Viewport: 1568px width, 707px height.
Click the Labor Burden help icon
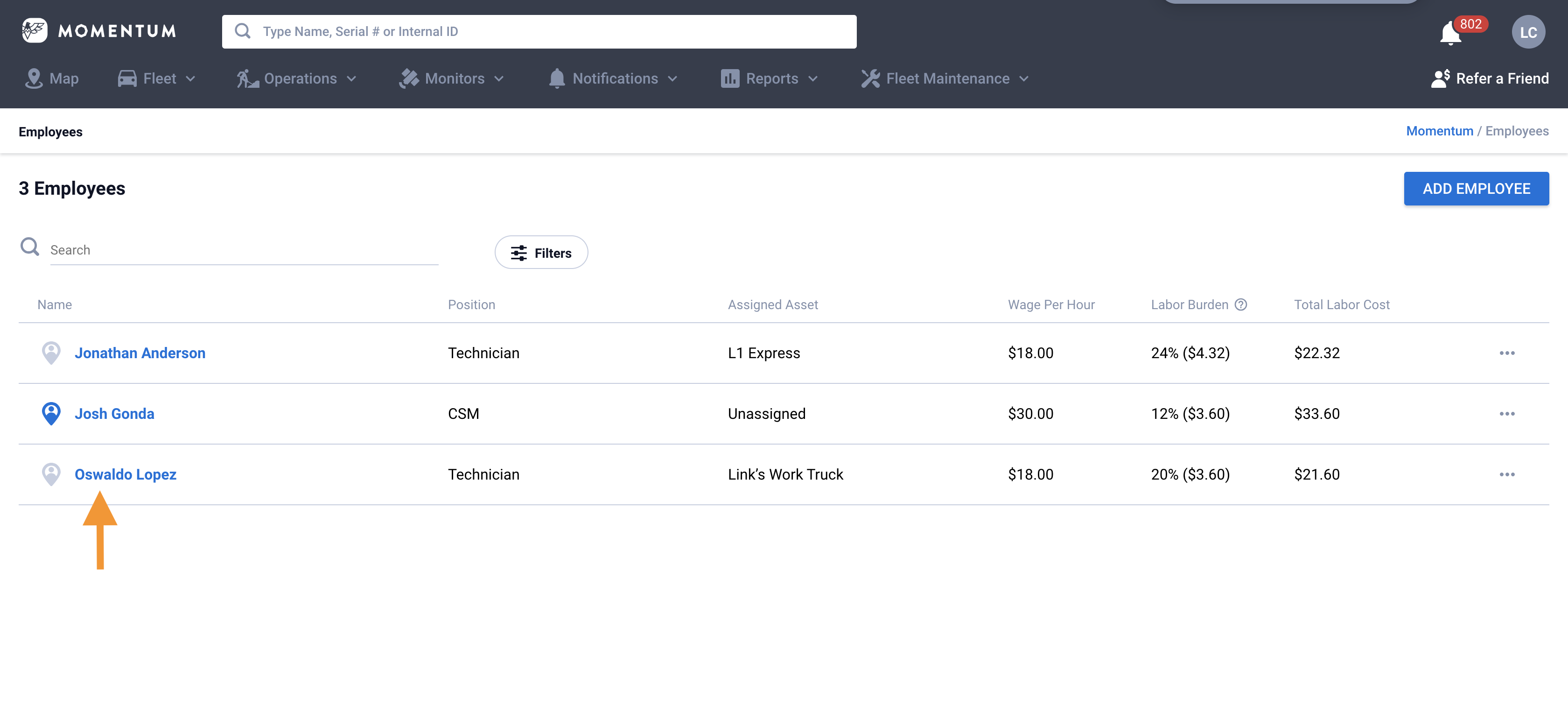click(x=1240, y=304)
